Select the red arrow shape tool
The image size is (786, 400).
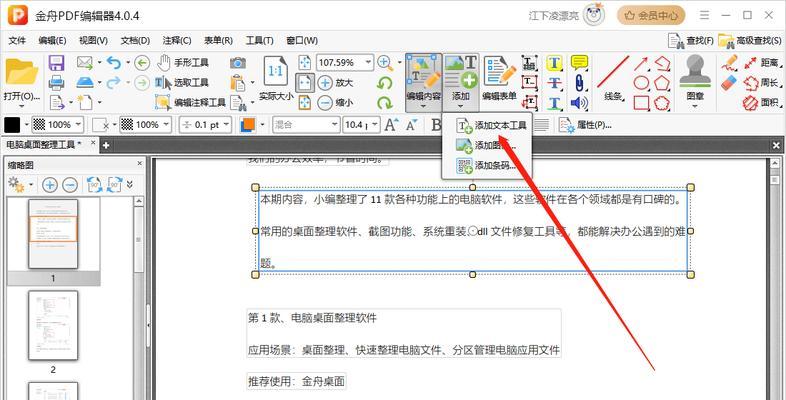tap(641, 63)
